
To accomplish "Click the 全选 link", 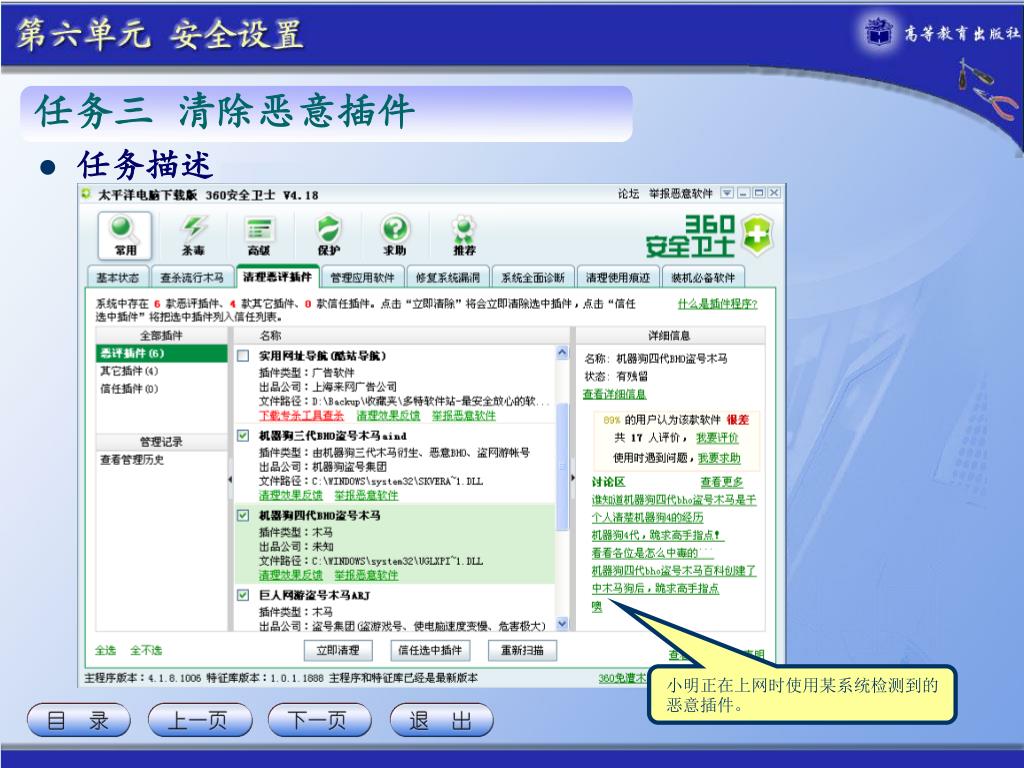I will 105,650.
